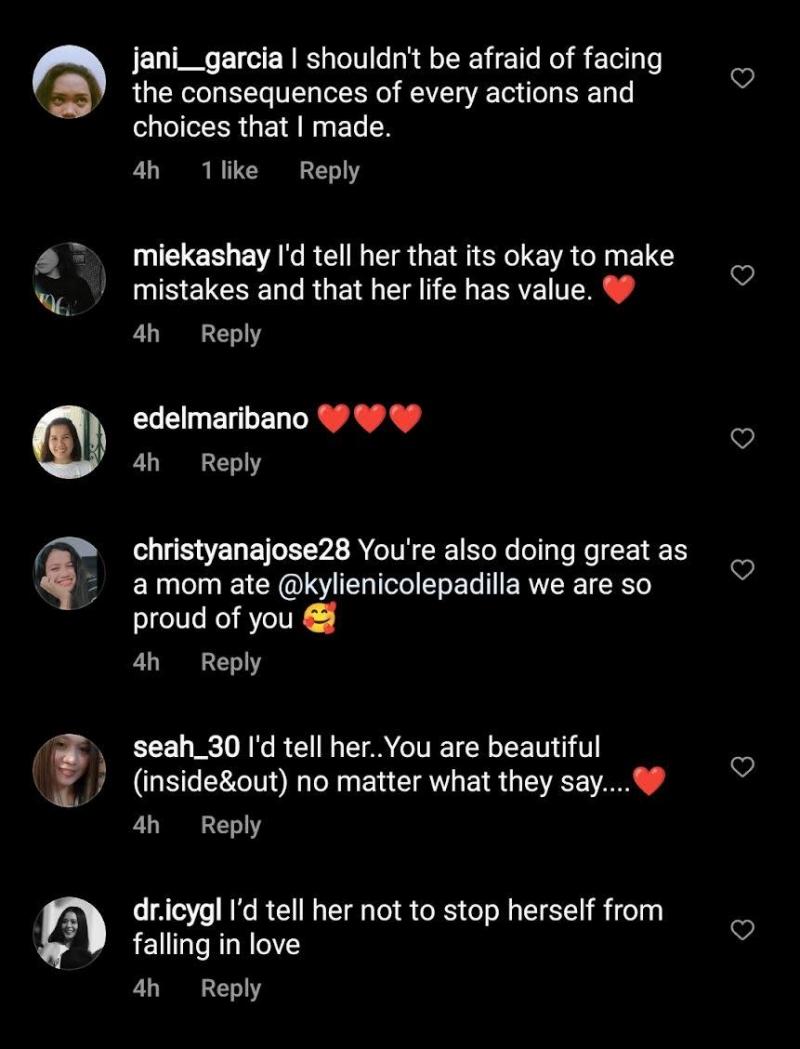Open miekashay's profile avatar
800x1049 pixels.
70,278
